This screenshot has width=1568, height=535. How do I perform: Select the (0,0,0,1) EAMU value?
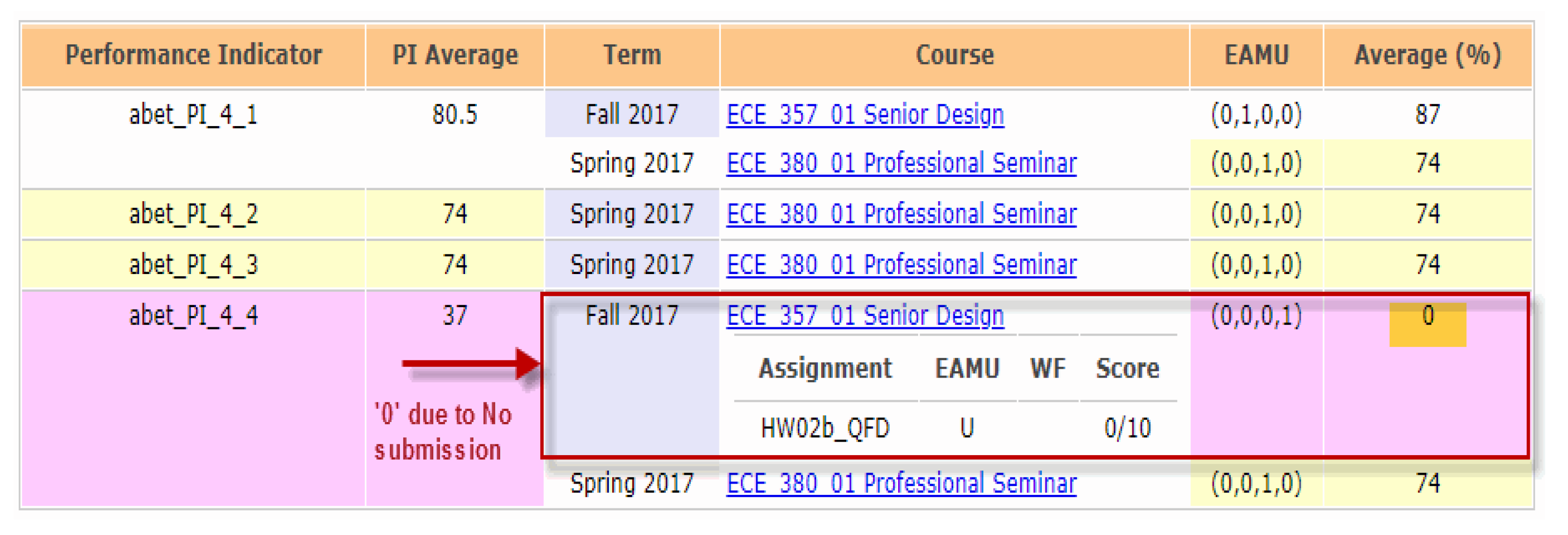point(1256,316)
